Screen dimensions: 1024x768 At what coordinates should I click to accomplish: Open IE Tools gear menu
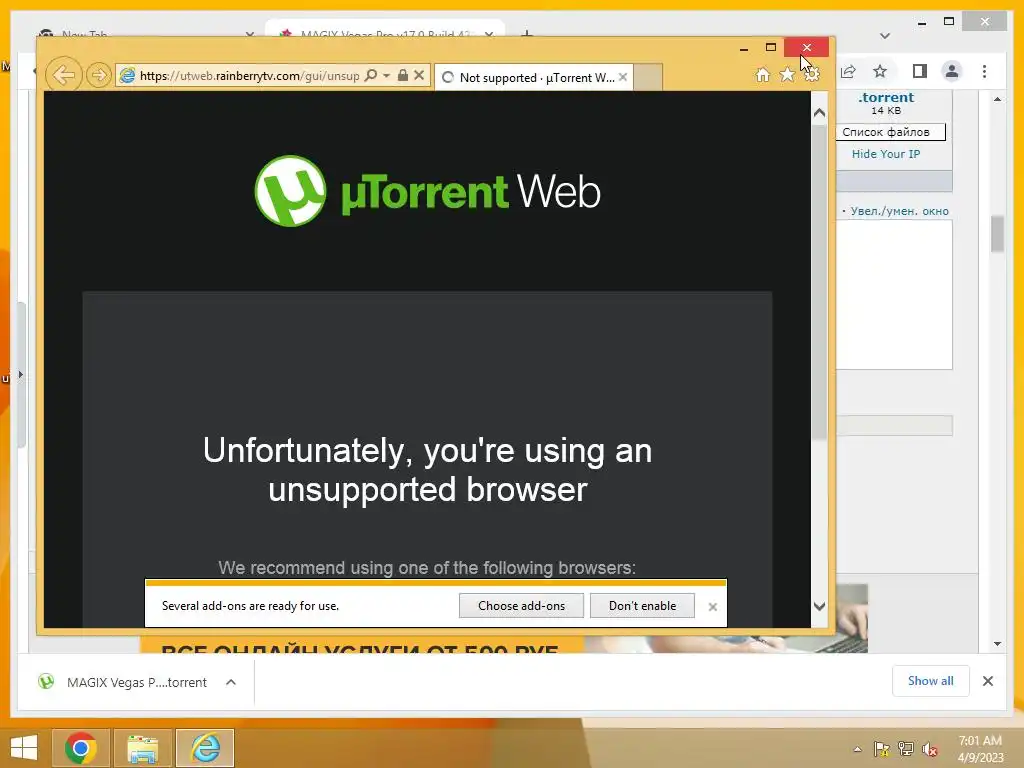click(812, 75)
